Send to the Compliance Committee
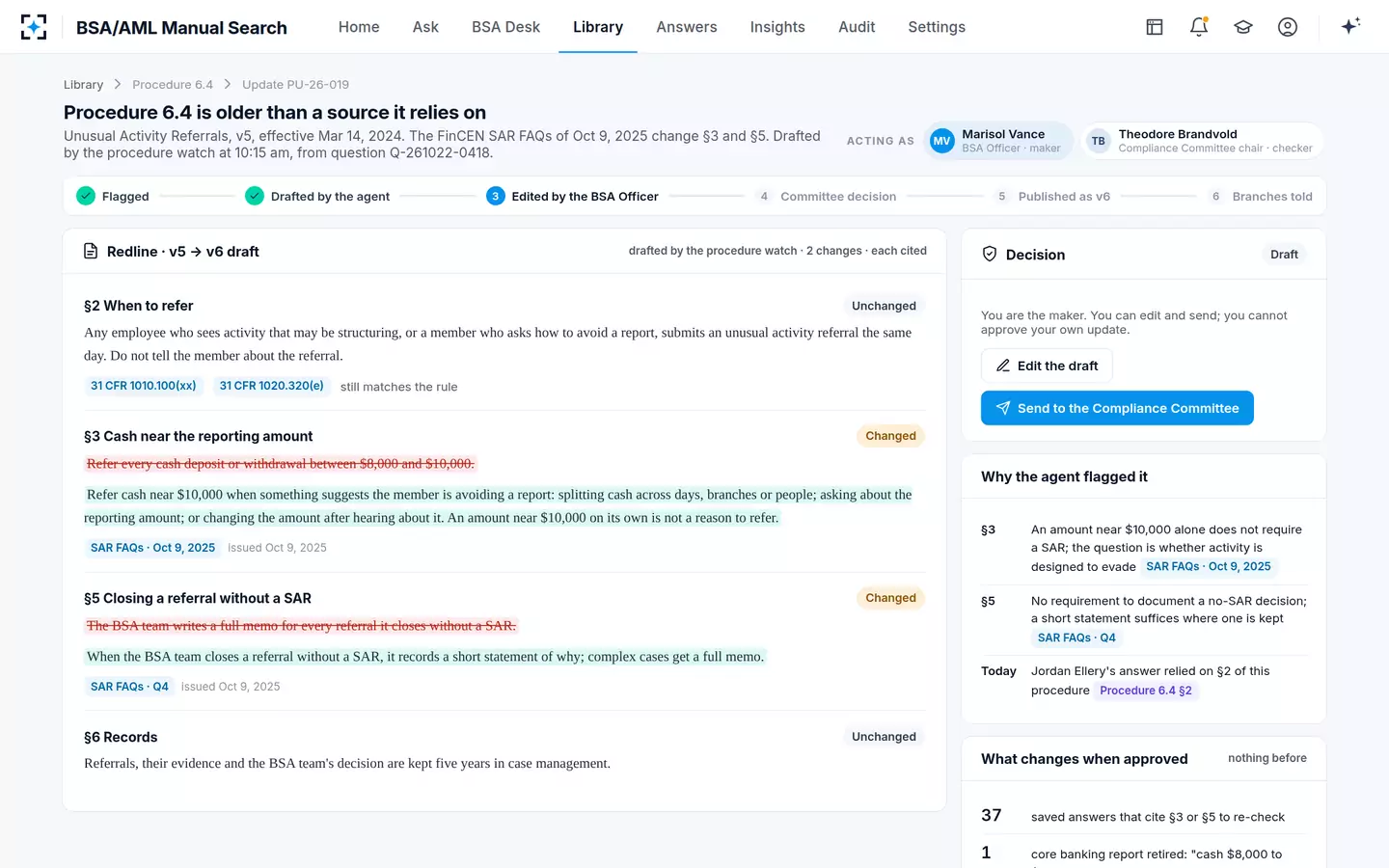The height and width of the screenshot is (868, 1389). (x=1117, y=408)
